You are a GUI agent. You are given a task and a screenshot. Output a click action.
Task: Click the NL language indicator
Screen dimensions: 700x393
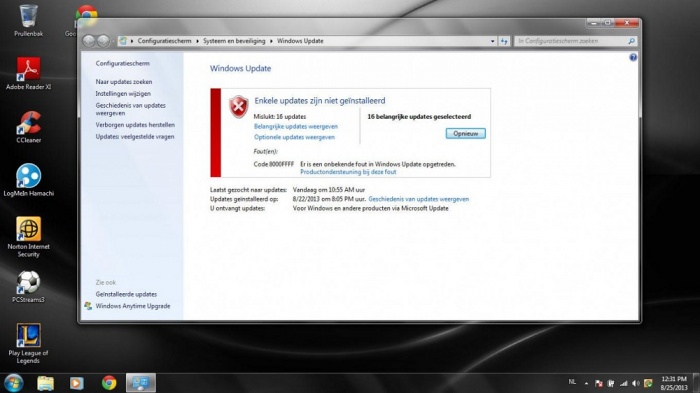click(x=572, y=382)
